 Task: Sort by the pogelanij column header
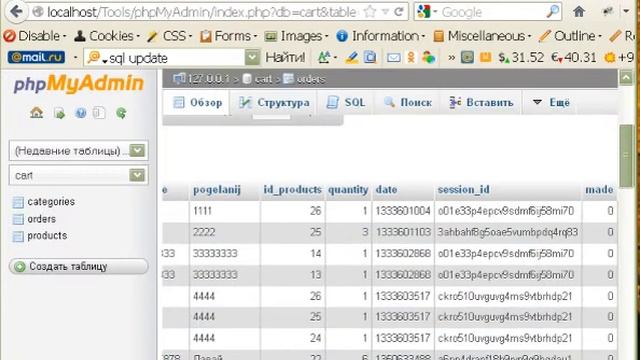(217, 190)
